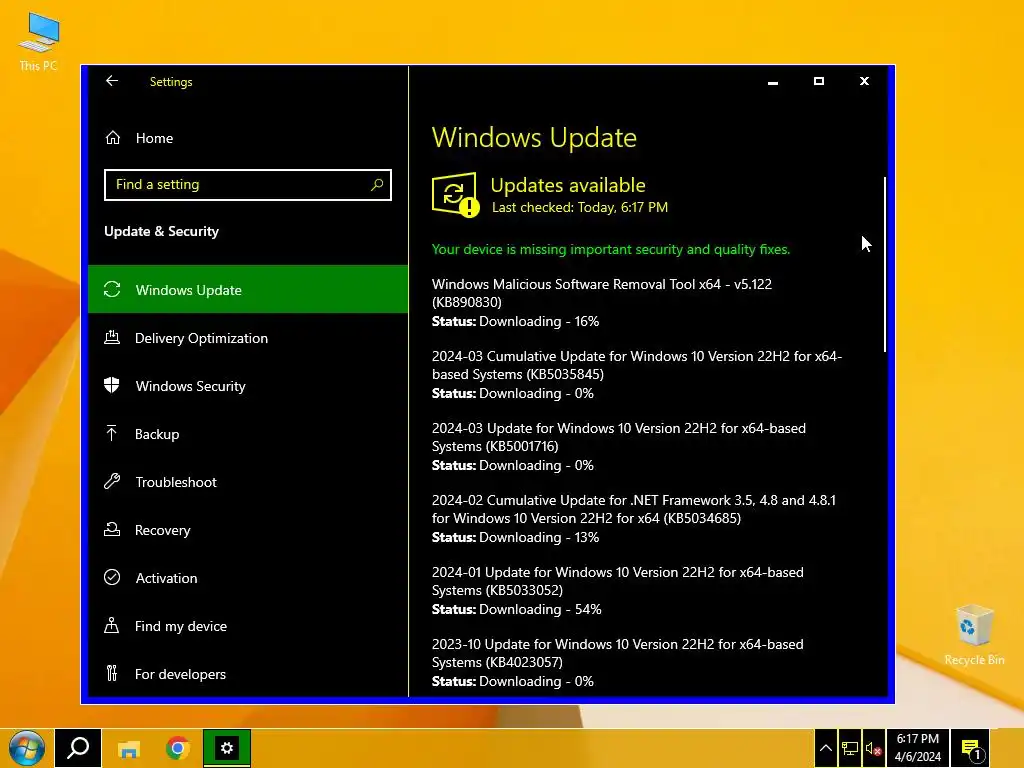Screen dimensions: 1024x768
Task: Click the For developers tools icon
Action: [112, 673]
